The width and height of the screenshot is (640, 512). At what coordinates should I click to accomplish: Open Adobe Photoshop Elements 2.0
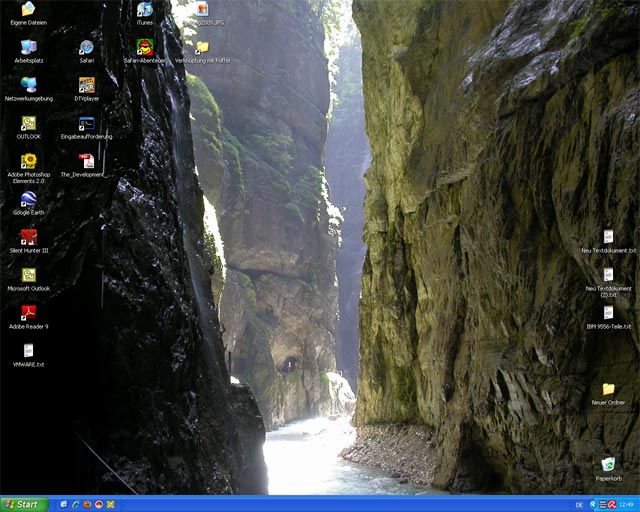(x=28, y=161)
